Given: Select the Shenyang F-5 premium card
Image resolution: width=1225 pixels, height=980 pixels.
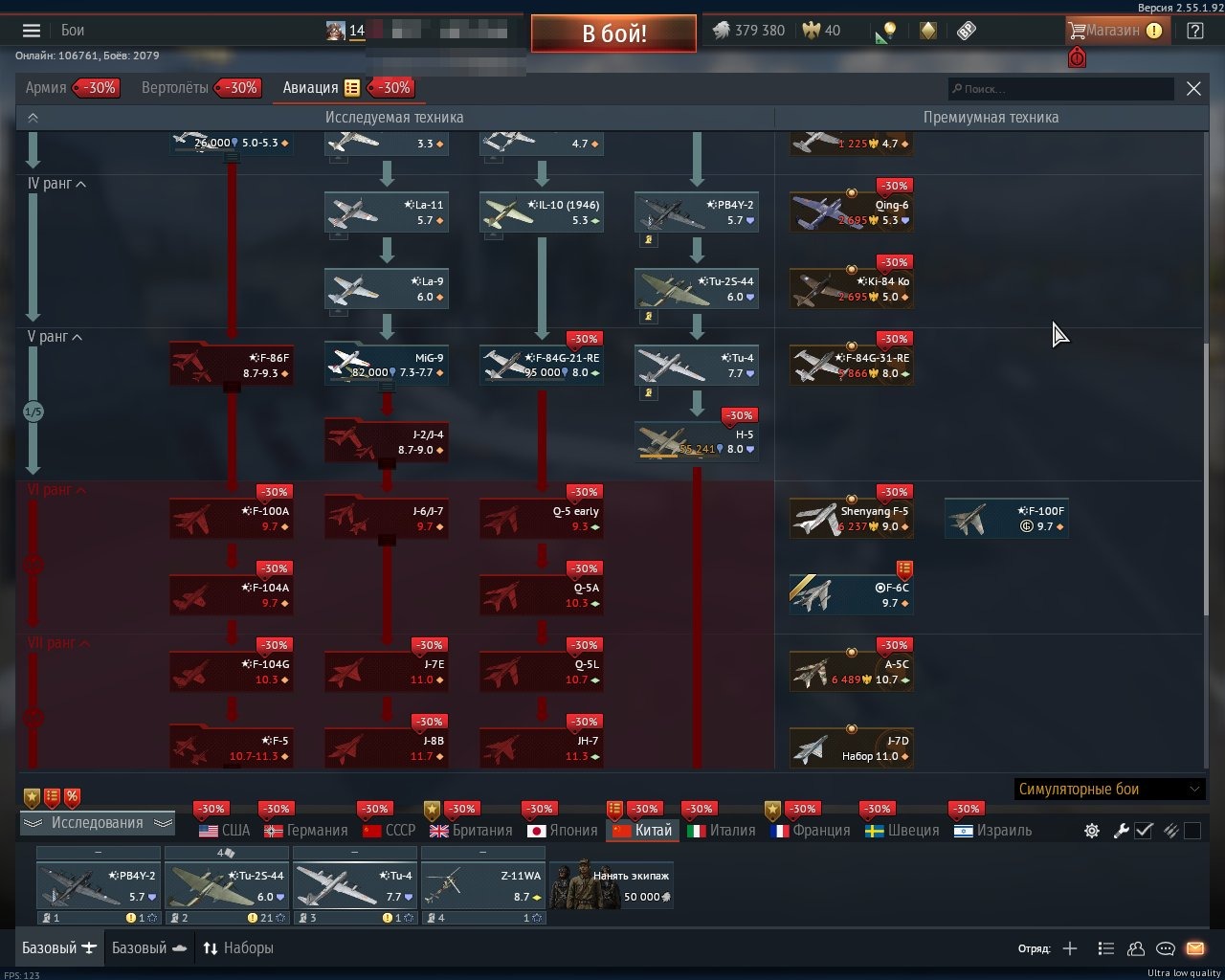Looking at the screenshot, I should [852, 518].
